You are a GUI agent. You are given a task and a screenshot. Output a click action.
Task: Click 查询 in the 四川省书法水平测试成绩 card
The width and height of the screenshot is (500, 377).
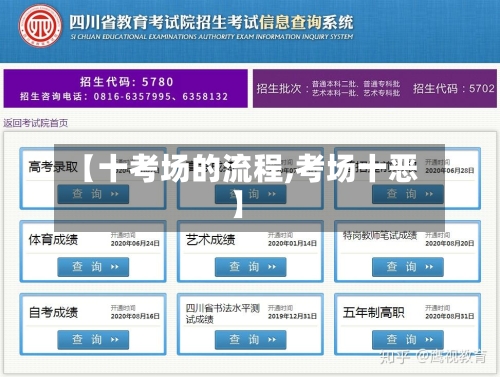click(250, 340)
